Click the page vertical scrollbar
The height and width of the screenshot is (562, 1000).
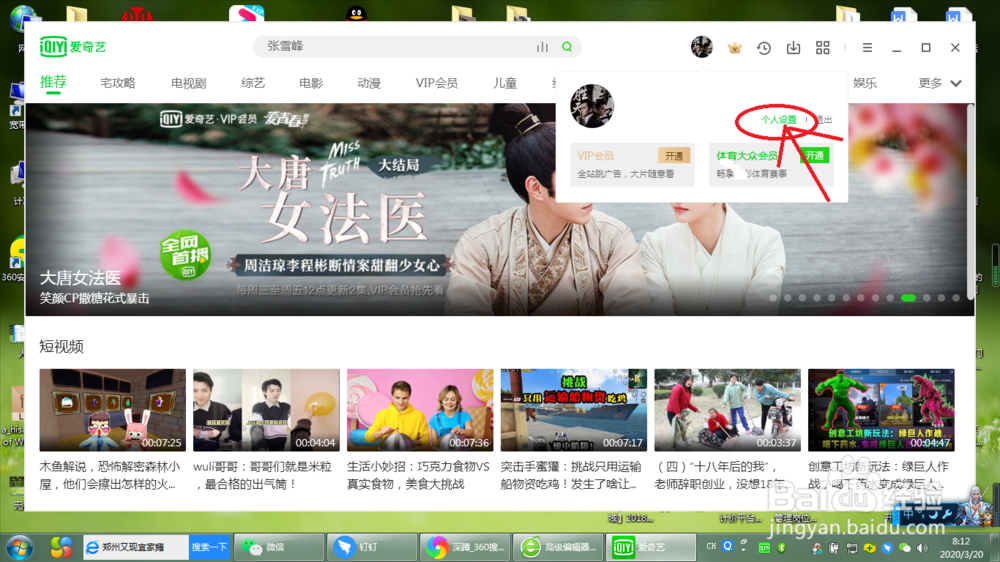coord(971,201)
